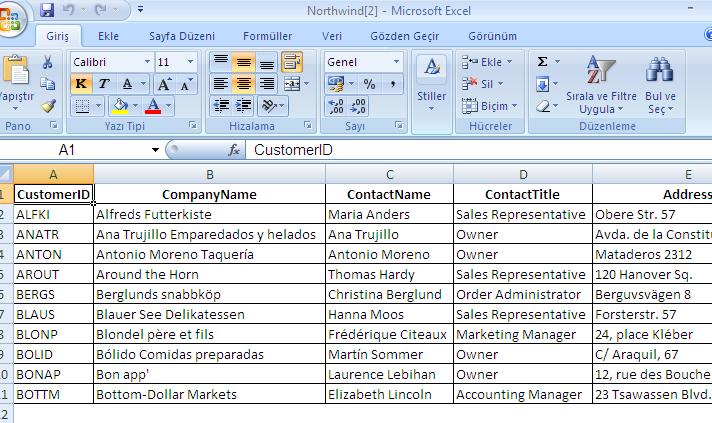Save the workbook with floppy icon
712x423 pixels.
click(x=47, y=10)
